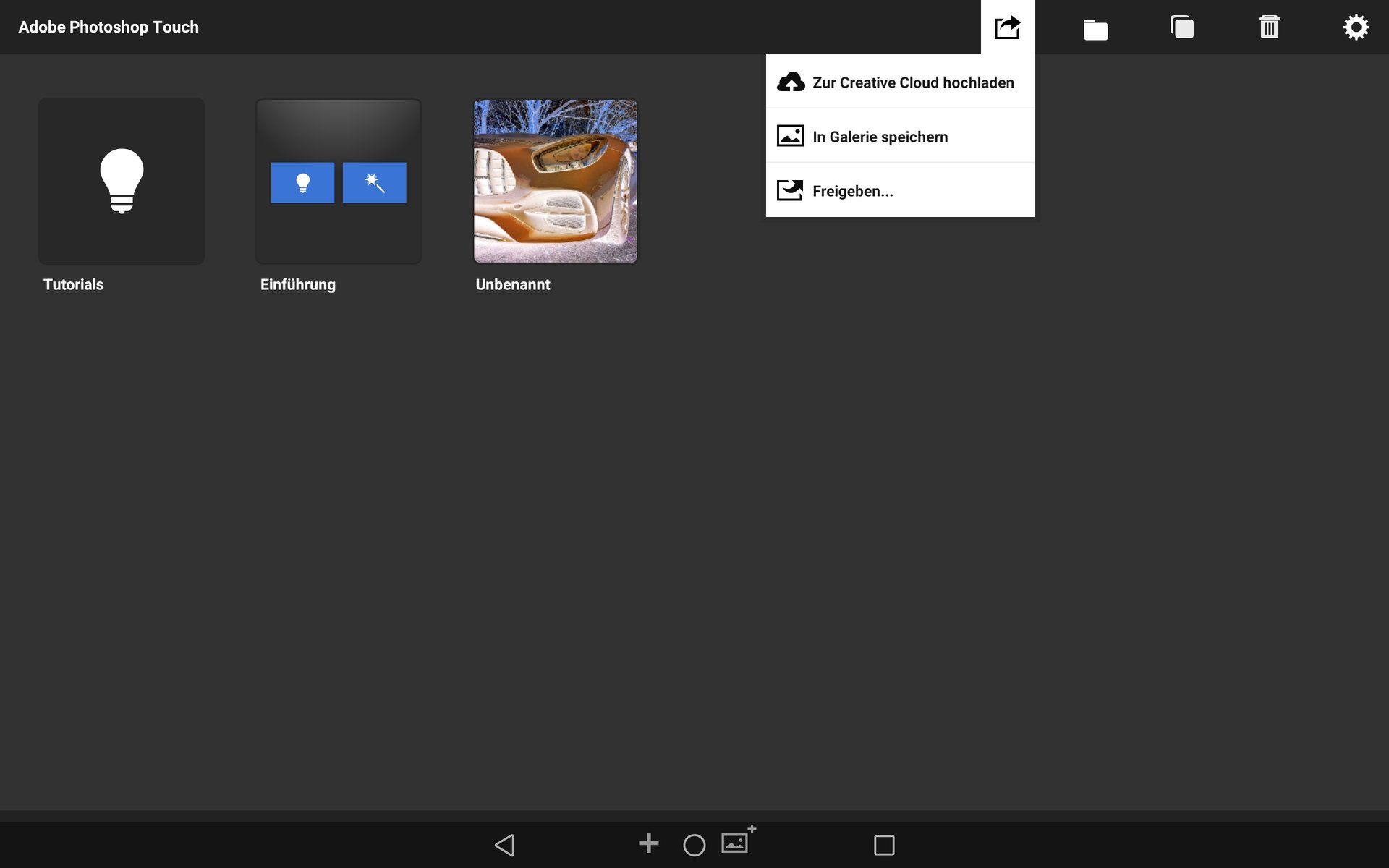The width and height of the screenshot is (1389, 868).
Task: Tap the Android home circle button
Action: (x=694, y=845)
